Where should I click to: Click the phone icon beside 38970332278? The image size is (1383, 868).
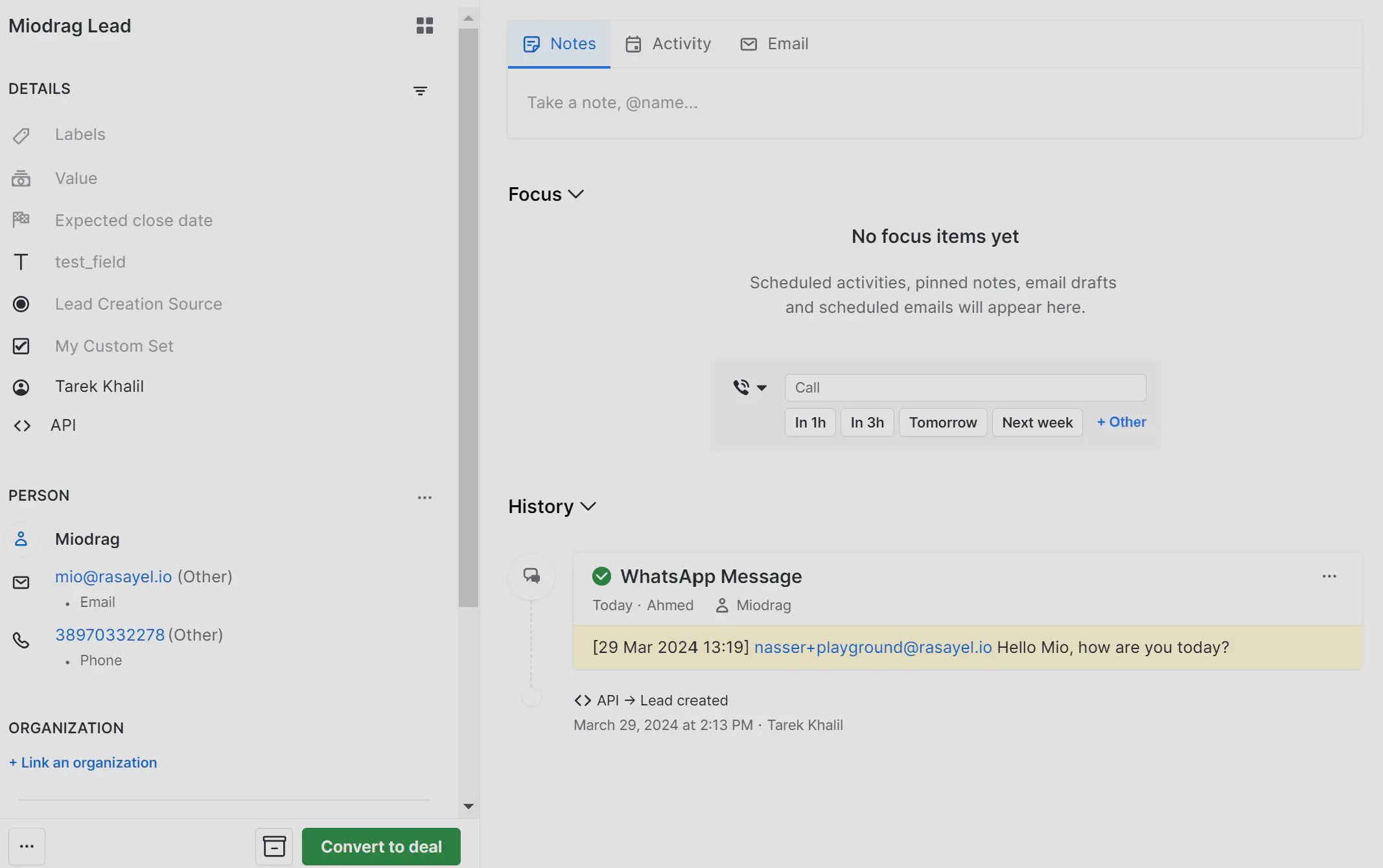coord(21,641)
